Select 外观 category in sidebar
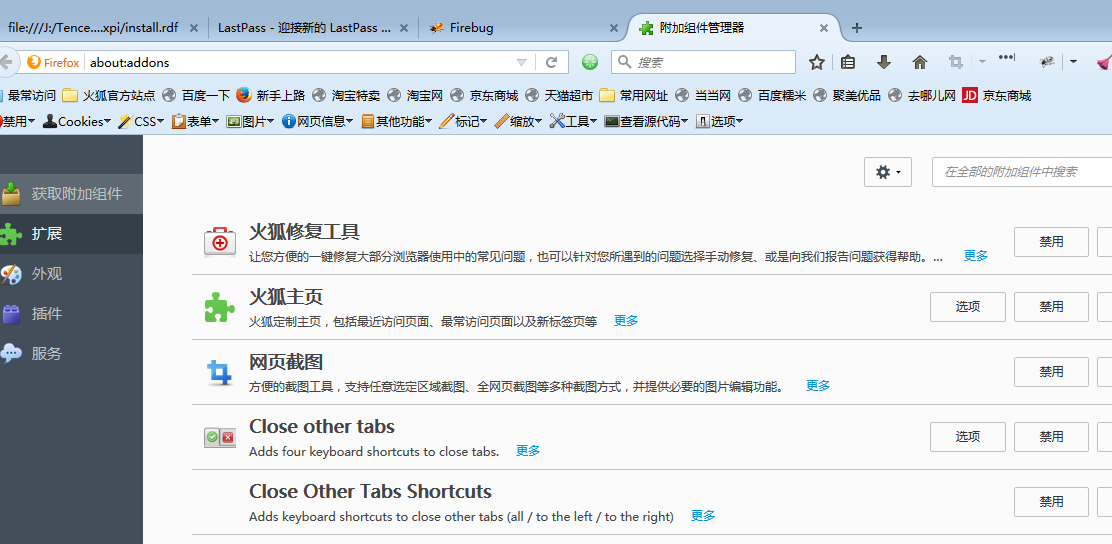Viewport: 1112px width, 544px height. tap(71, 273)
